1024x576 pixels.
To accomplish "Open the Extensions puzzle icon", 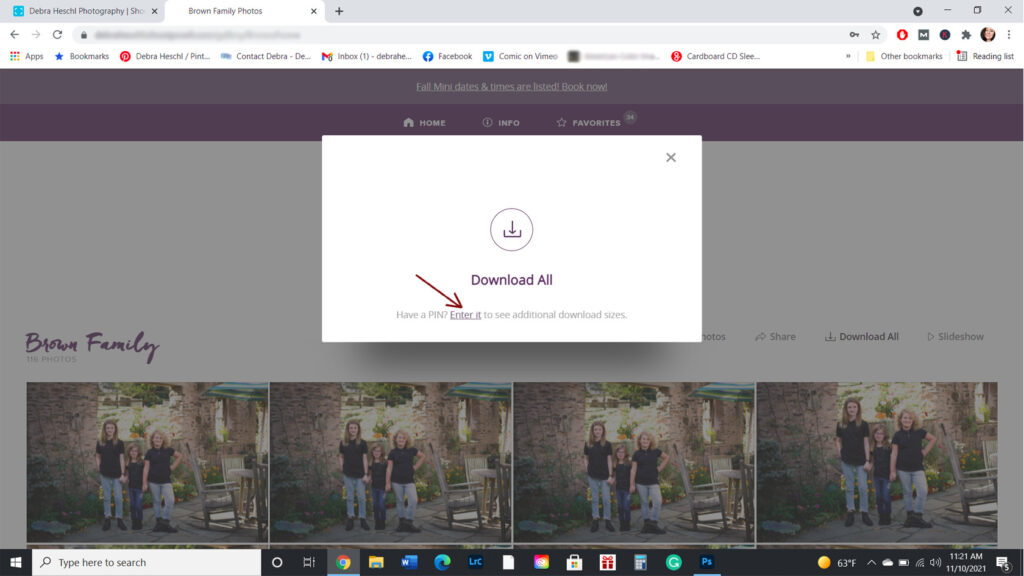I will pos(966,35).
